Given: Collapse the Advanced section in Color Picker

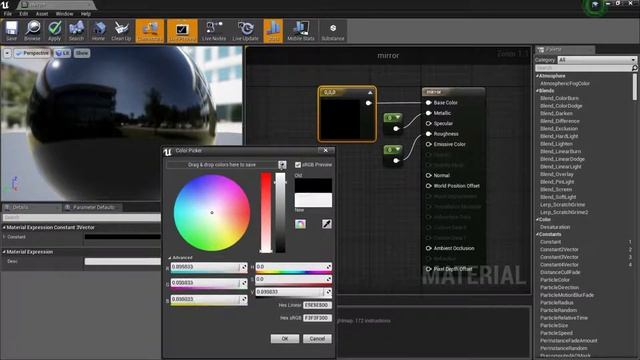Looking at the screenshot, I should [169, 258].
